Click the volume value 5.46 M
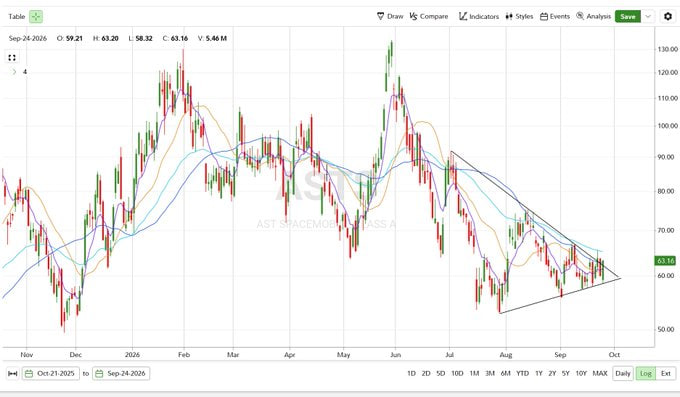The height and width of the screenshot is (397, 680). click(x=216, y=38)
